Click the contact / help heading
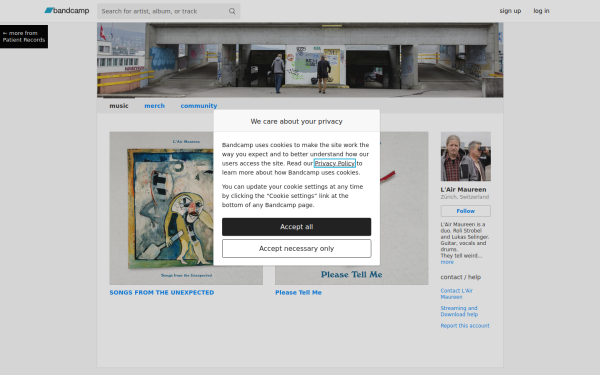The image size is (600, 375). click(x=461, y=277)
